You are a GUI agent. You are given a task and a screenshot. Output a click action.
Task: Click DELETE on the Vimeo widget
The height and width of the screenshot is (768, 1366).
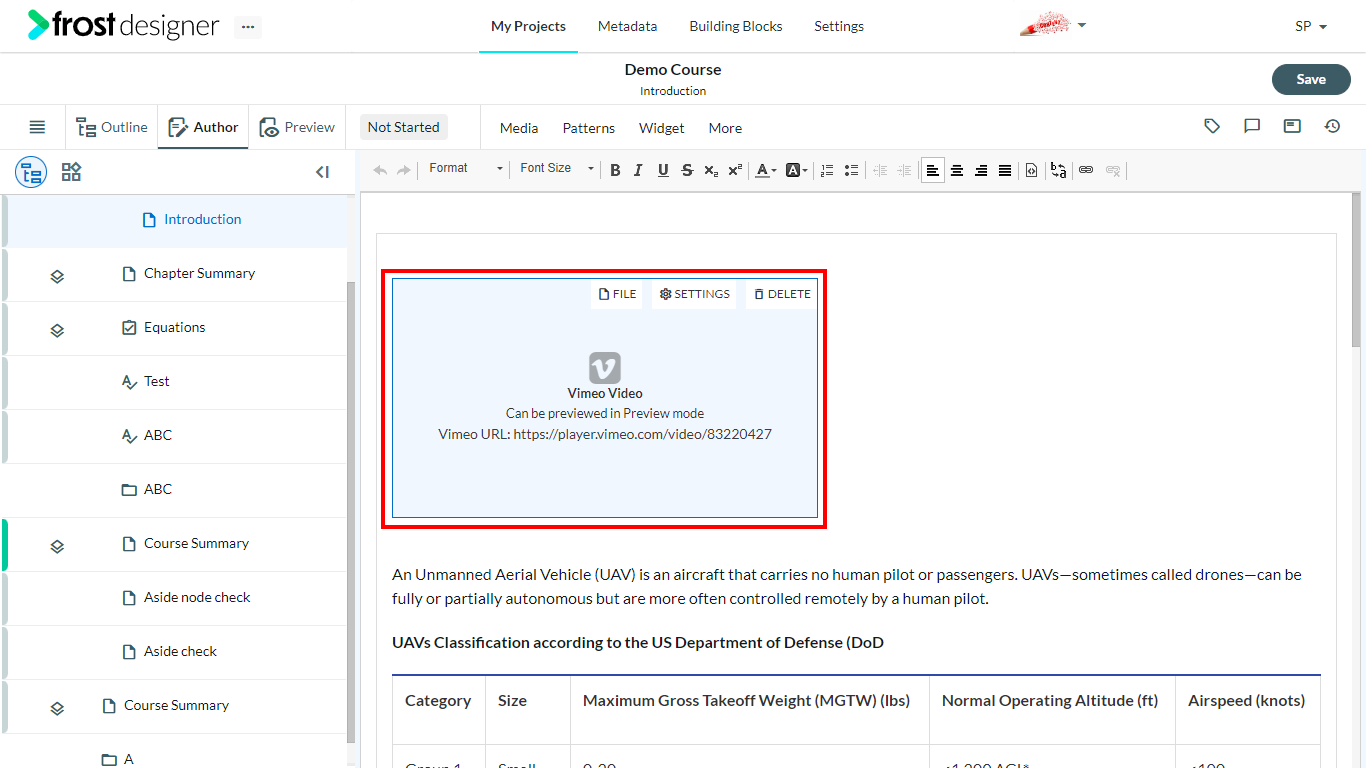tap(782, 294)
